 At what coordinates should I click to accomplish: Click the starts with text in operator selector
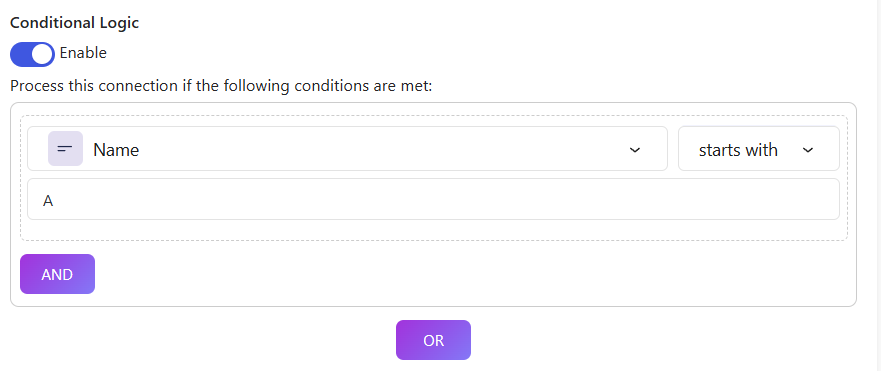coord(738,150)
